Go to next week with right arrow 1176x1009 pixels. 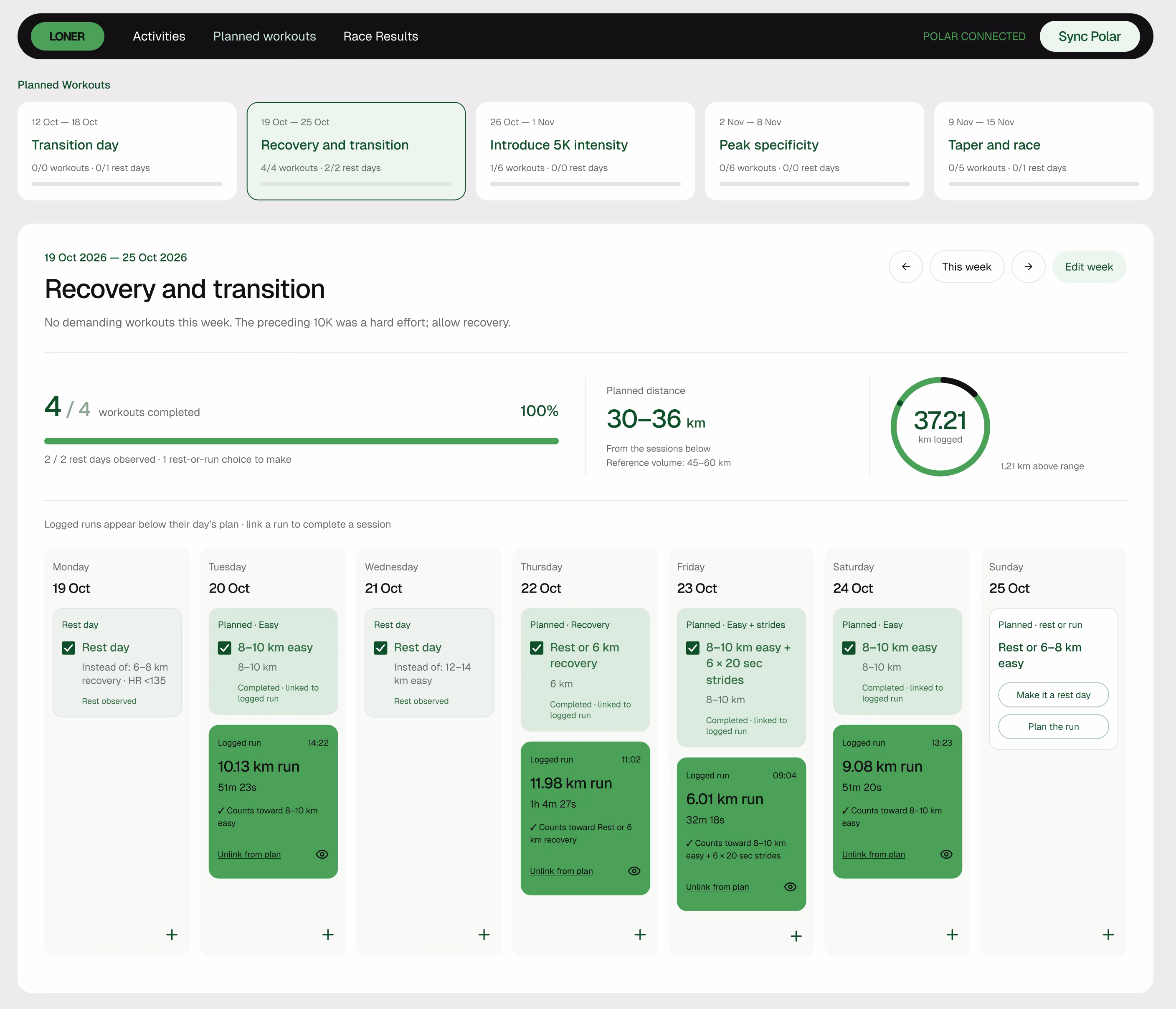(x=1028, y=267)
